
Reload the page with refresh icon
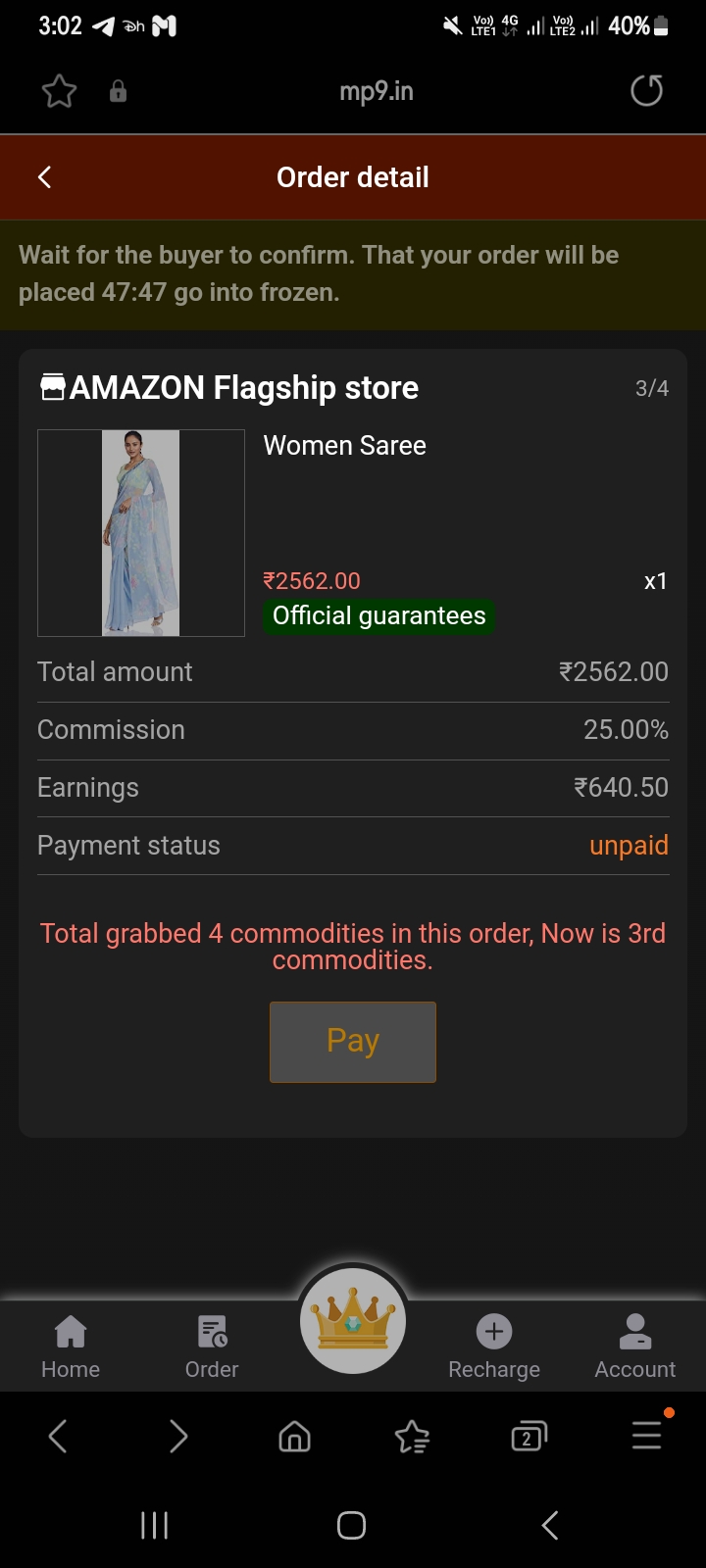coord(646,91)
